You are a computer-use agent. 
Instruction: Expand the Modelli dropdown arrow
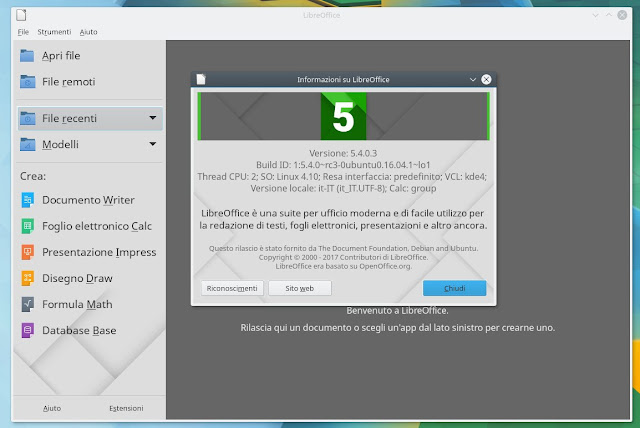153,144
